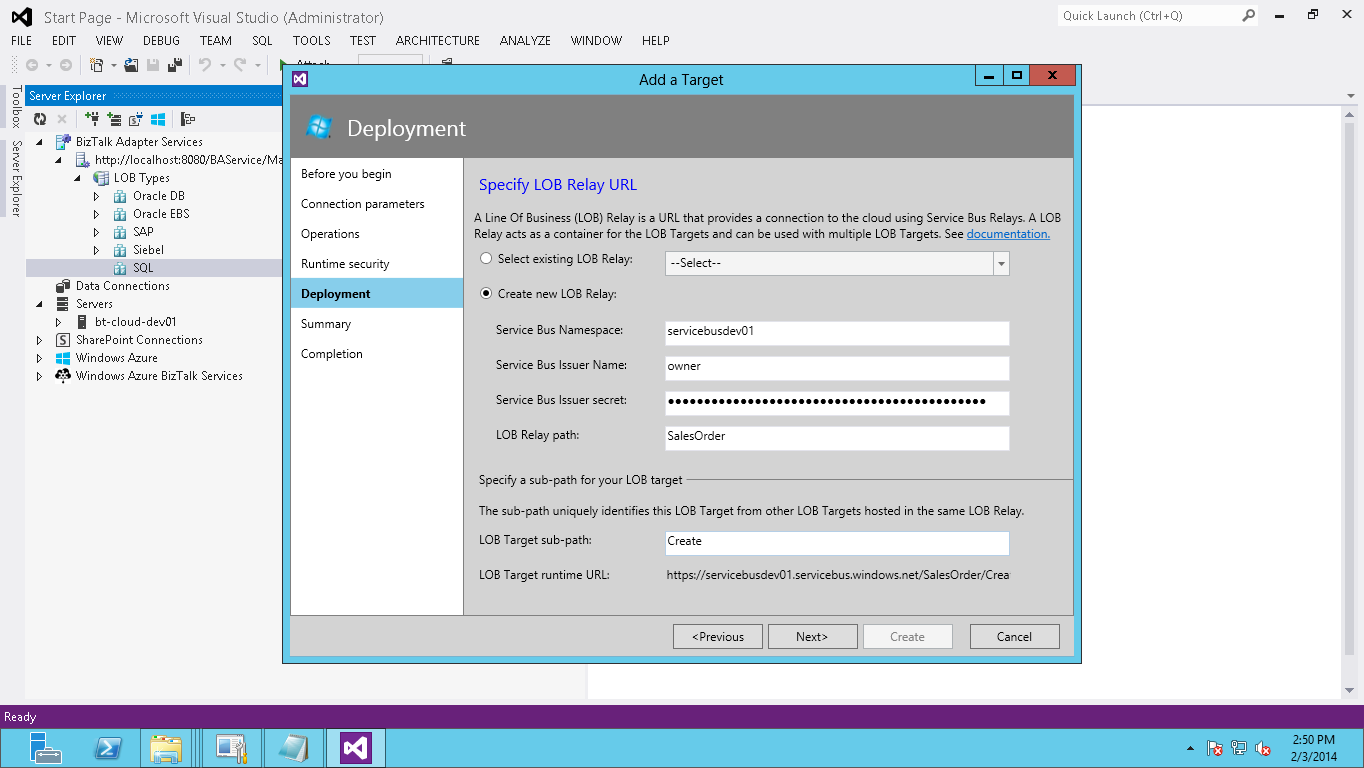The image size is (1364, 768).
Task: Click the Quick Launch search magnifier icon
Action: click(1249, 16)
